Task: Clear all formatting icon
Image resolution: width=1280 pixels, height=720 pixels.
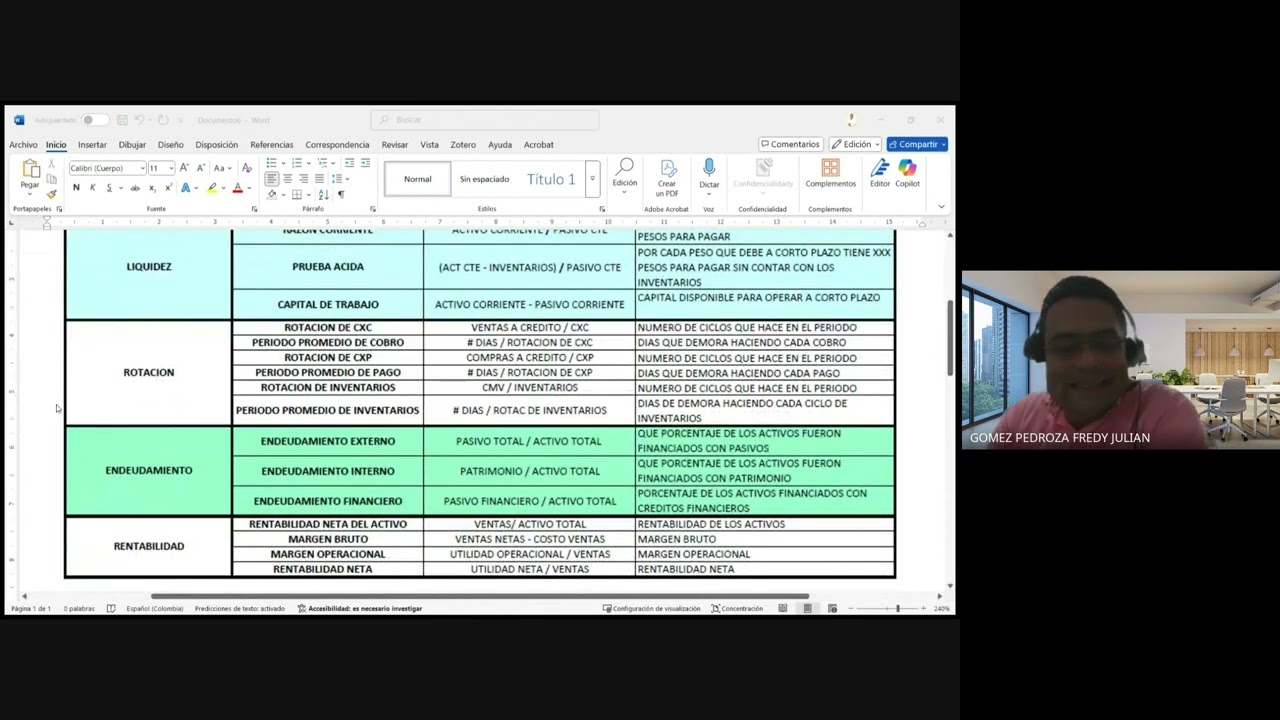Action: pos(246,168)
